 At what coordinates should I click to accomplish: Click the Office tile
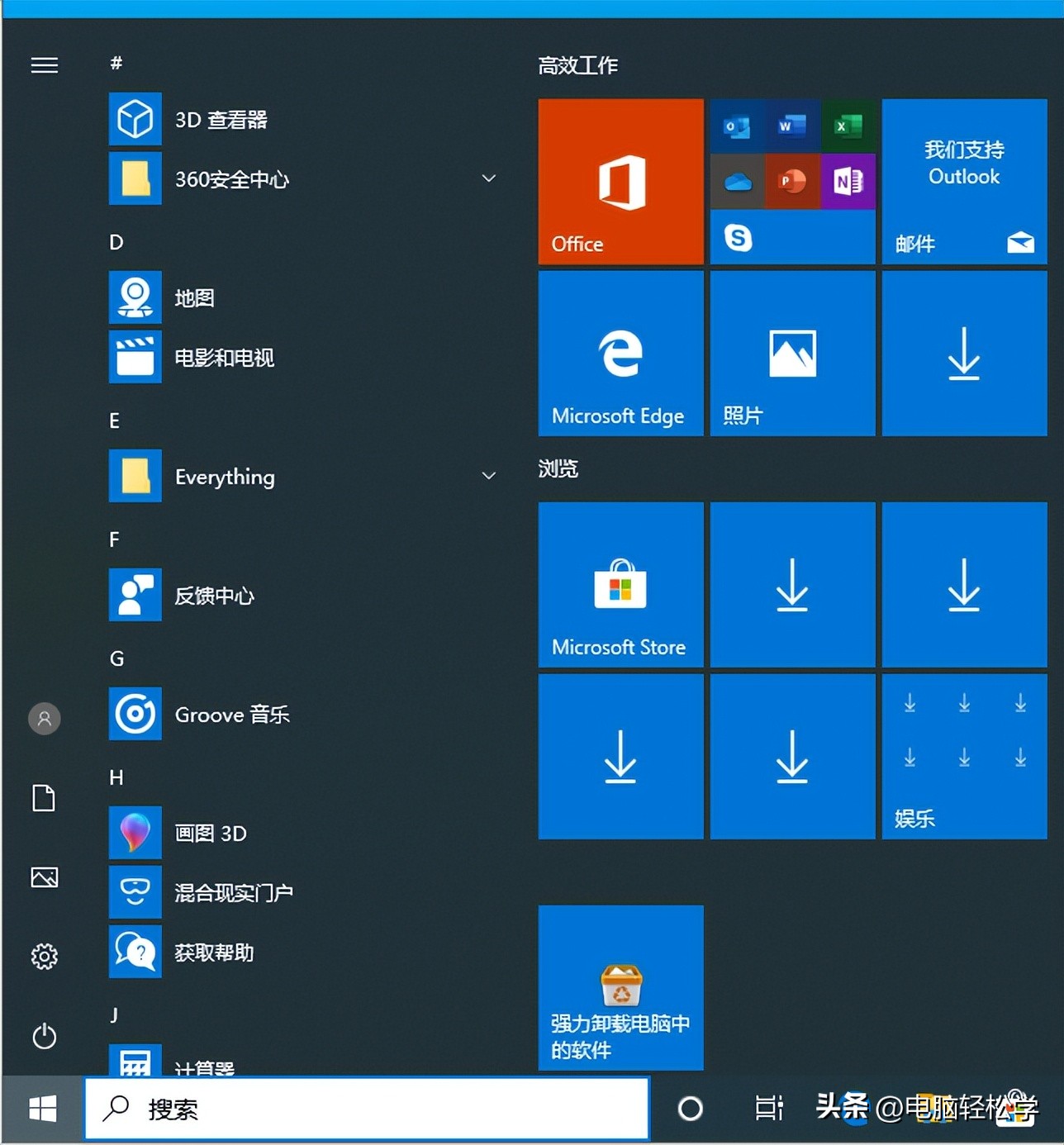621,182
